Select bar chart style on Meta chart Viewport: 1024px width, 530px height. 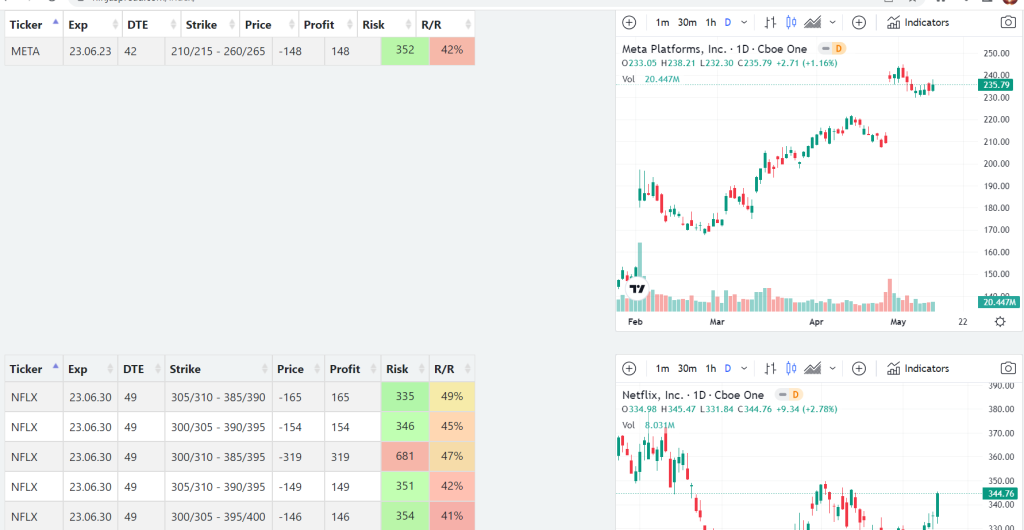tap(771, 23)
